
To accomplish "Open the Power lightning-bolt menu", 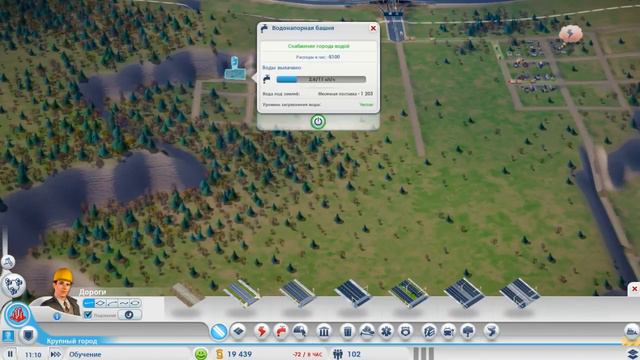I will [261, 331].
